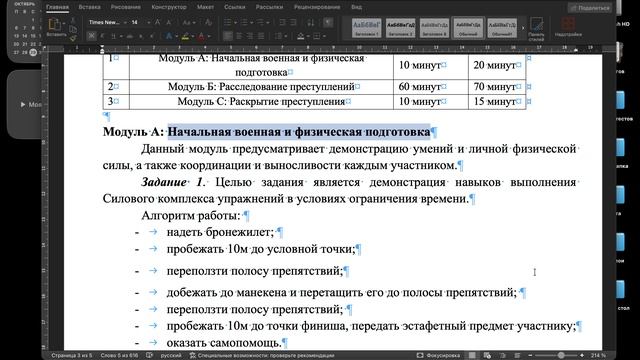Toggle Underline (Ч) formatting

coord(113,36)
